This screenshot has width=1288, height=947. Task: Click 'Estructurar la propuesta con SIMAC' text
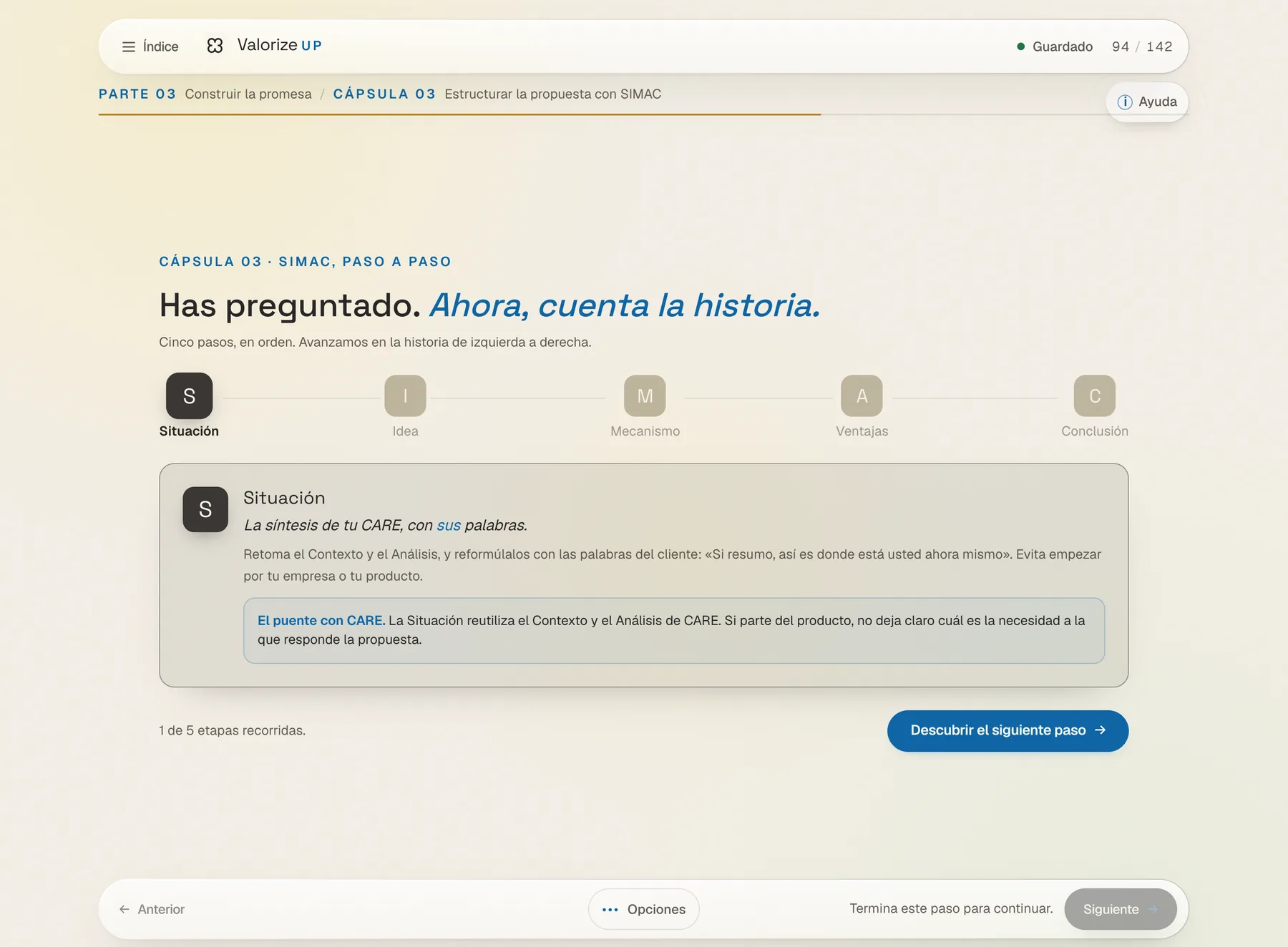pos(553,94)
